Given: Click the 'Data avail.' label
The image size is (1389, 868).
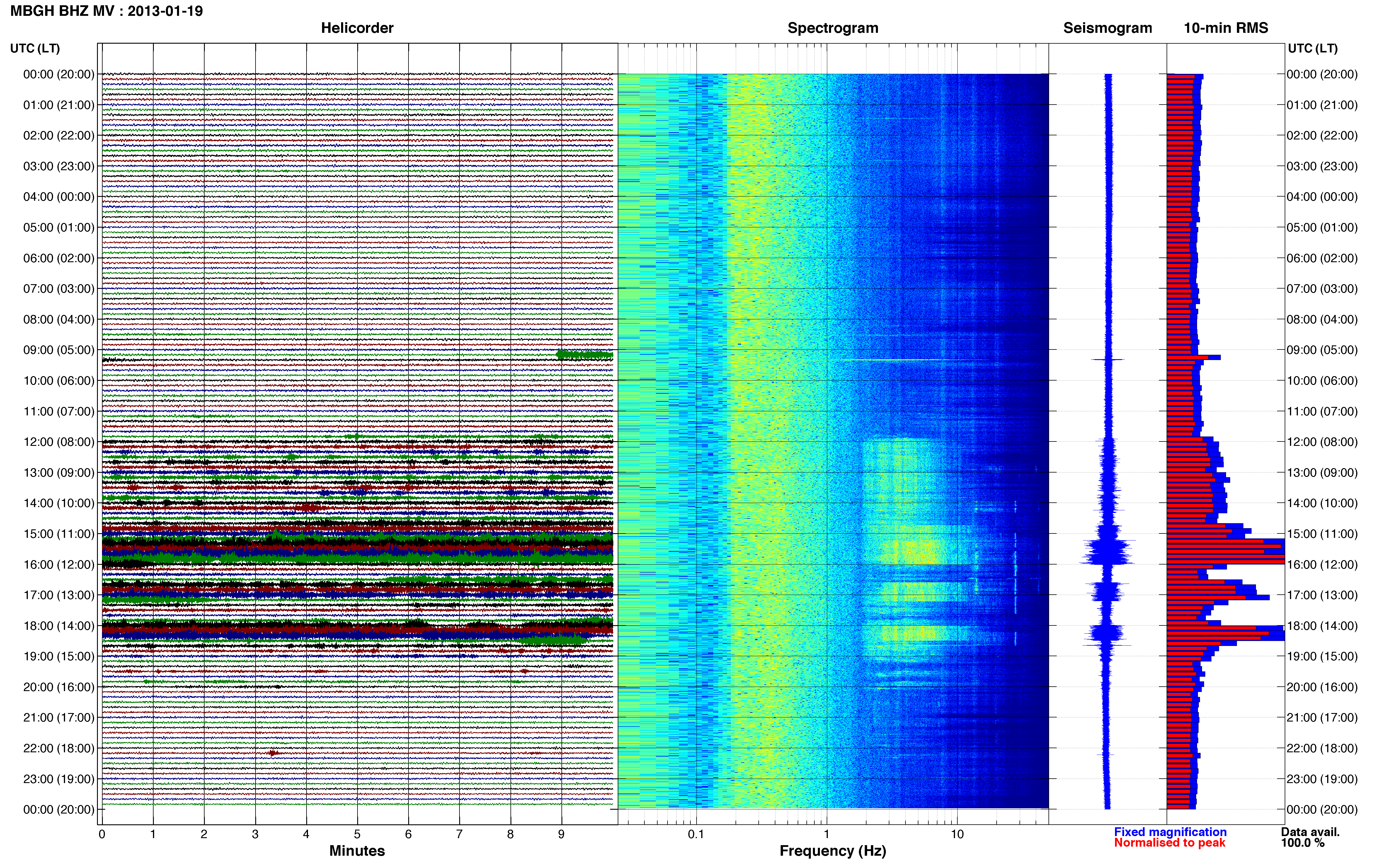Looking at the screenshot, I should tap(1310, 832).
